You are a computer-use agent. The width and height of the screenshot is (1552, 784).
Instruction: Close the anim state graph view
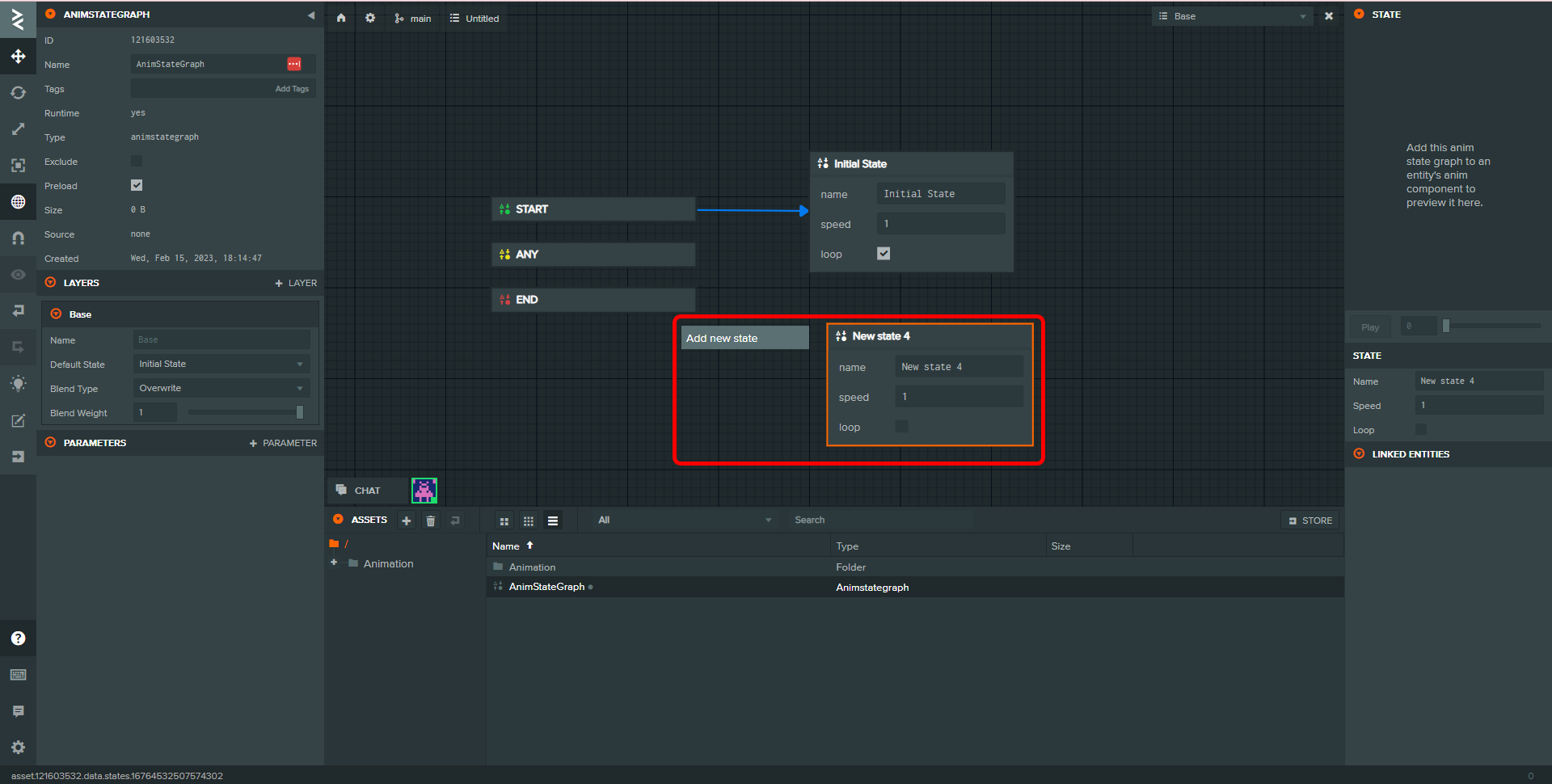point(1329,16)
